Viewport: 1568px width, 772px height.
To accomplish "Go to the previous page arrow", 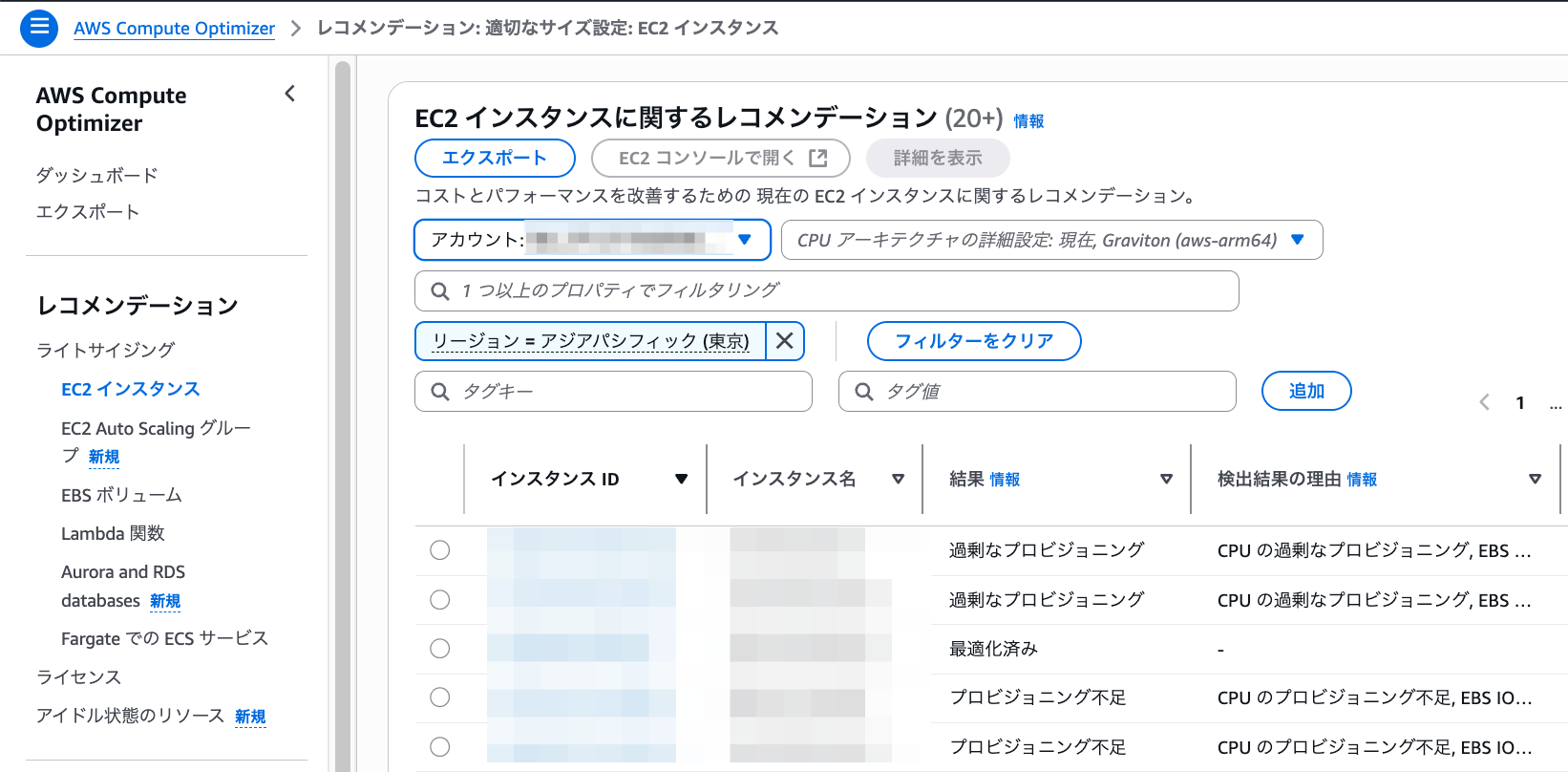I will pyautogui.click(x=1485, y=402).
